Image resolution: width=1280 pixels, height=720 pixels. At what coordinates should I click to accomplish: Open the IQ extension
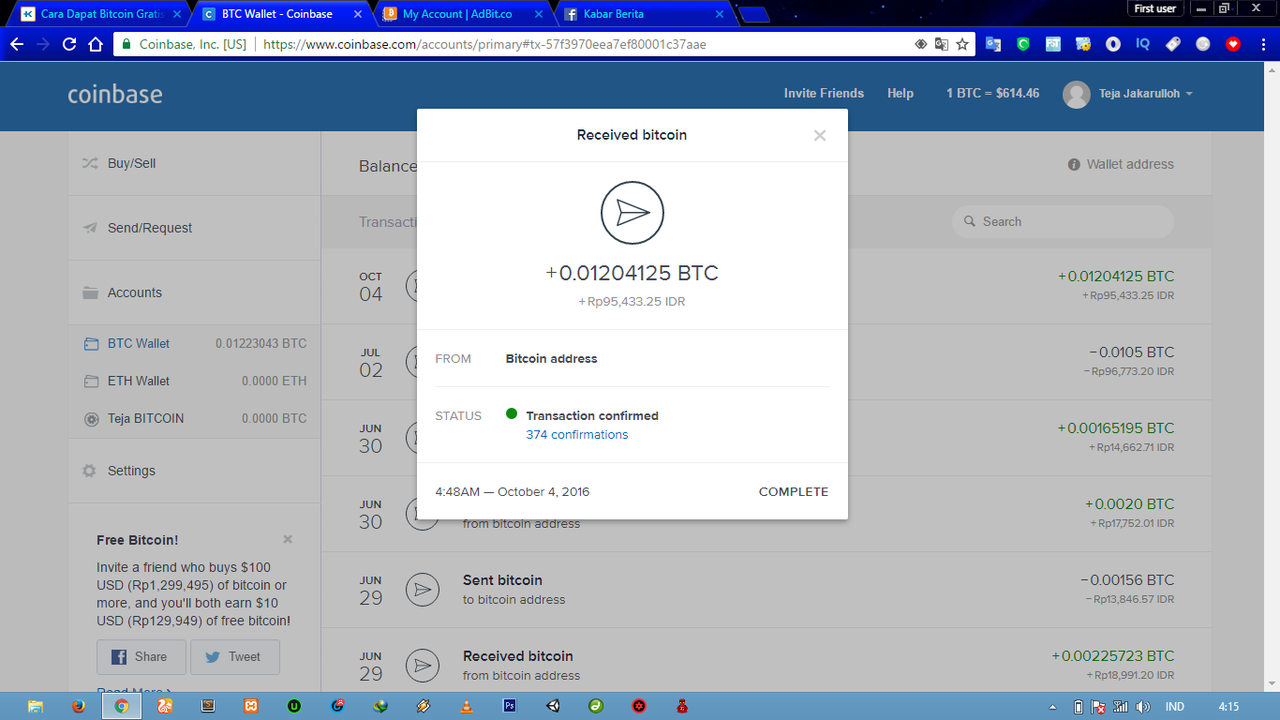click(1143, 44)
